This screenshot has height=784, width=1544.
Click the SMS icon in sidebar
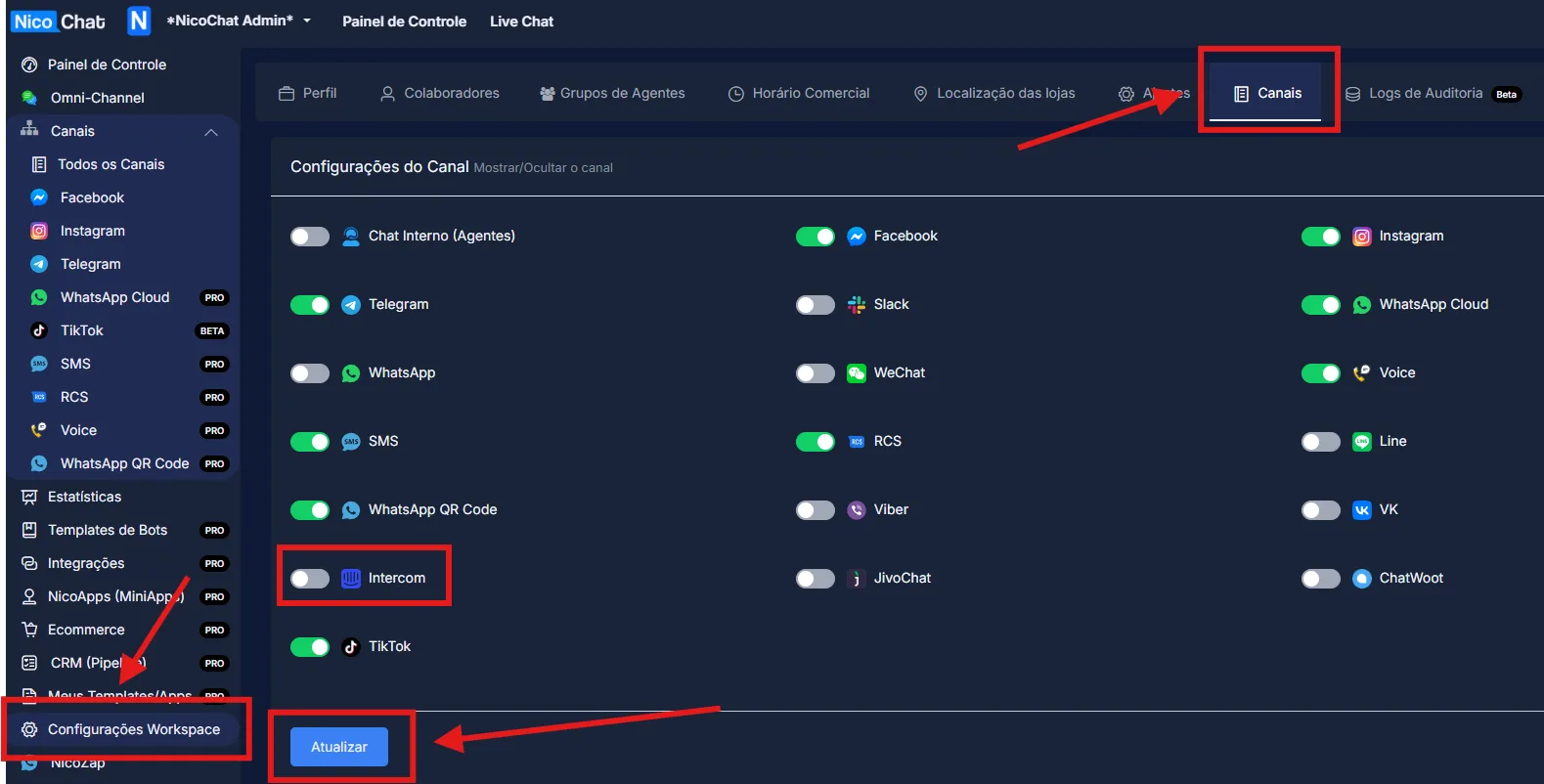point(39,364)
